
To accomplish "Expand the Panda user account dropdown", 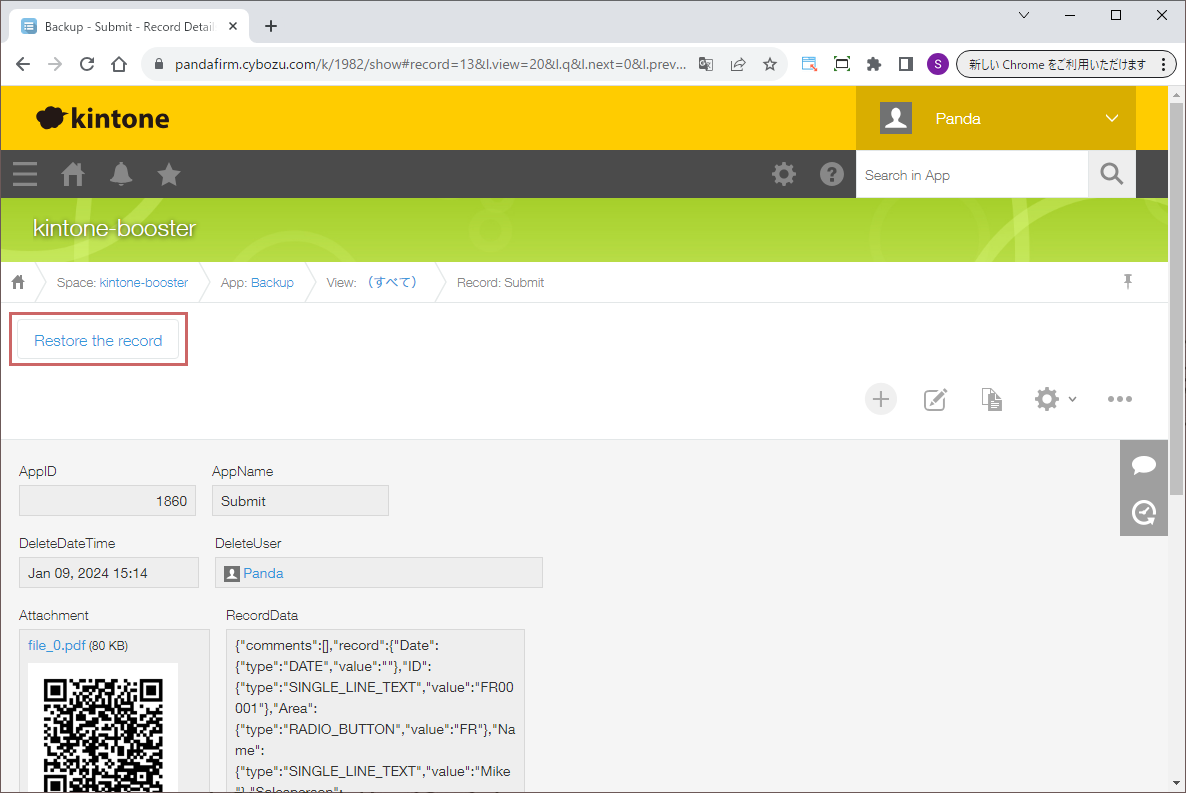I will click(1112, 119).
